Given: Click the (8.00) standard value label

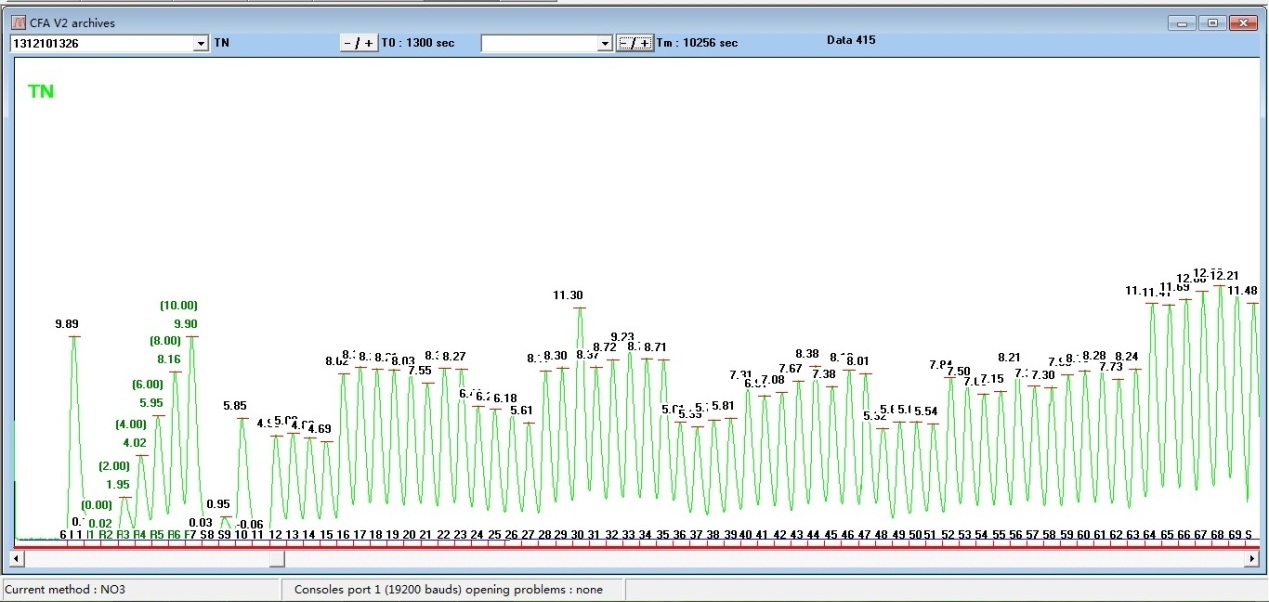Looking at the screenshot, I should point(165,340).
